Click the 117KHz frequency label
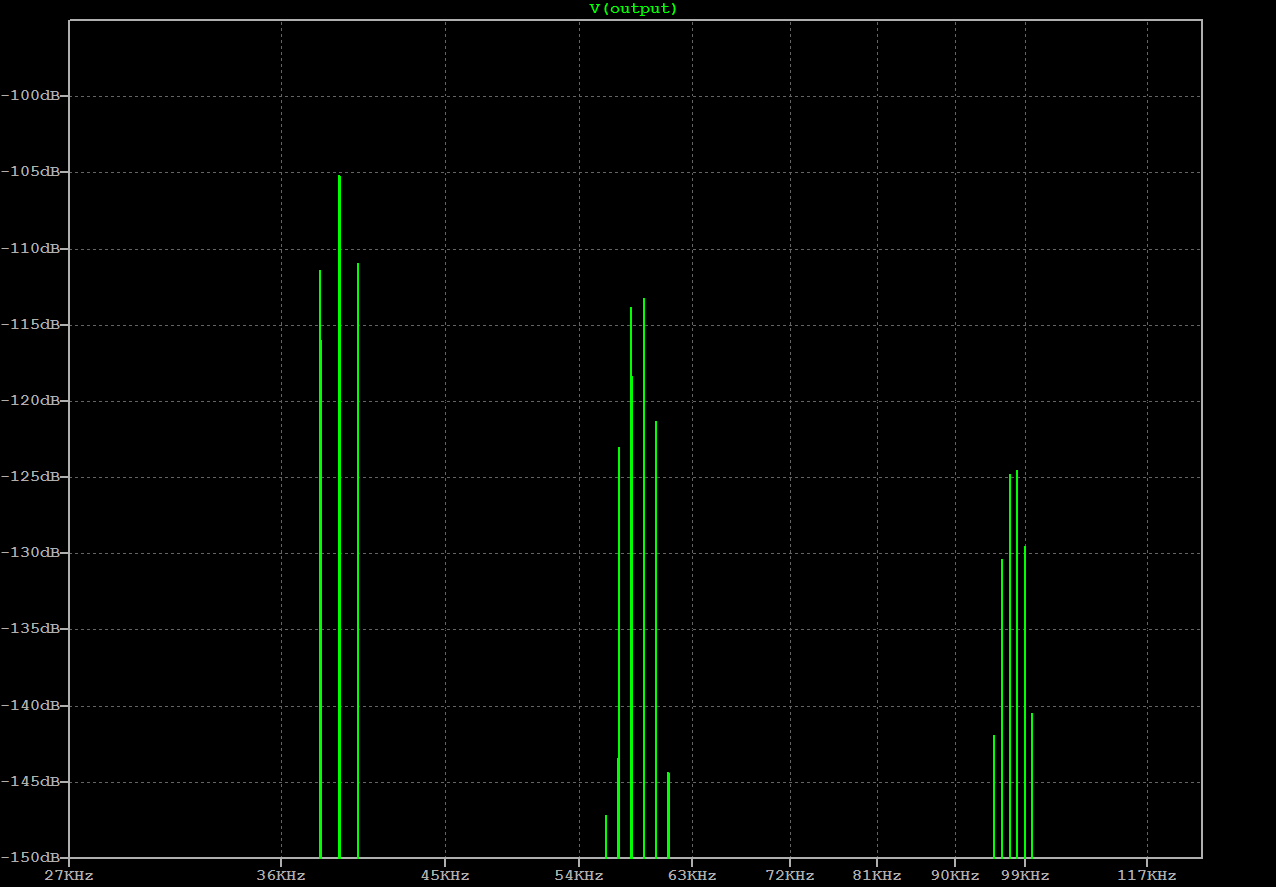The image size is (1276, 887). tap(1147, 876)
